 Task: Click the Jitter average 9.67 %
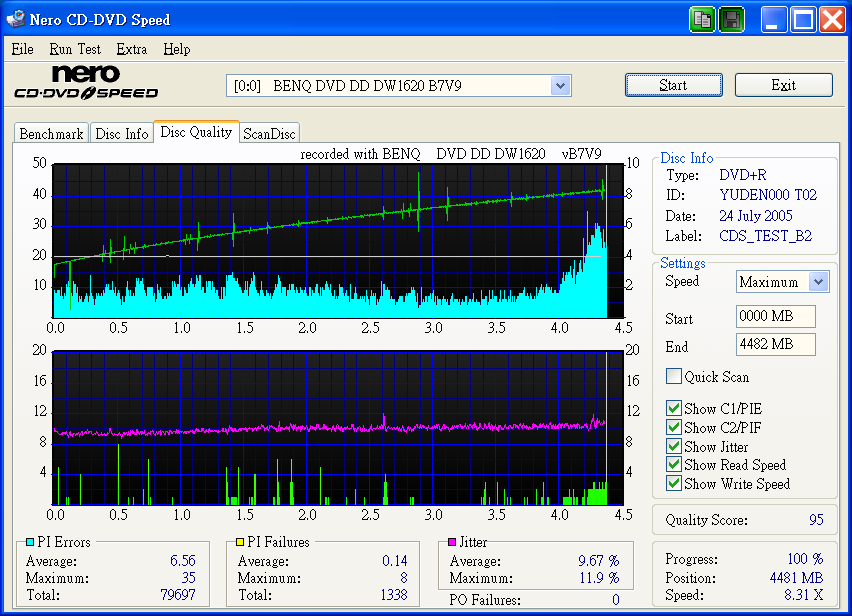tap(599, 561)
